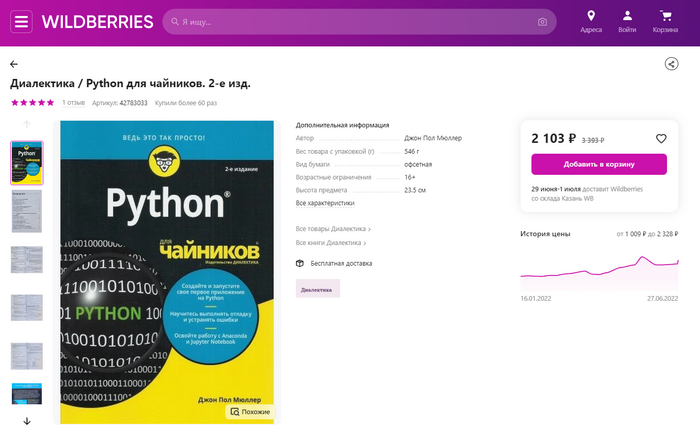
Task: Expand Все характеристики
Action: (325, 203)
